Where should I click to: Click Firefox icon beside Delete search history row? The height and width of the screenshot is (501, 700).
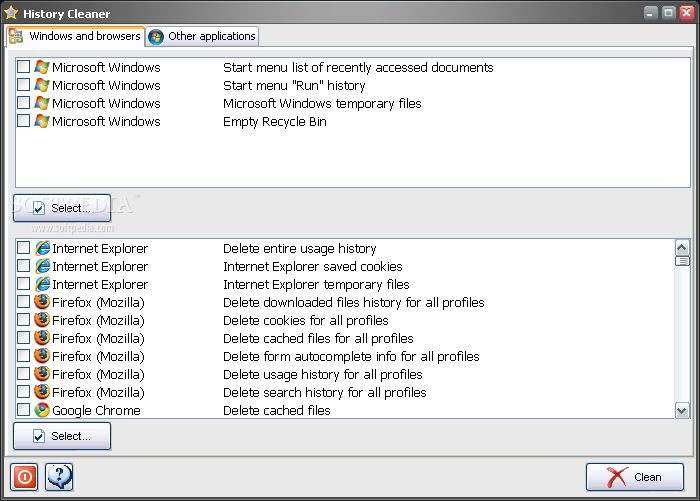pos(42,392)
